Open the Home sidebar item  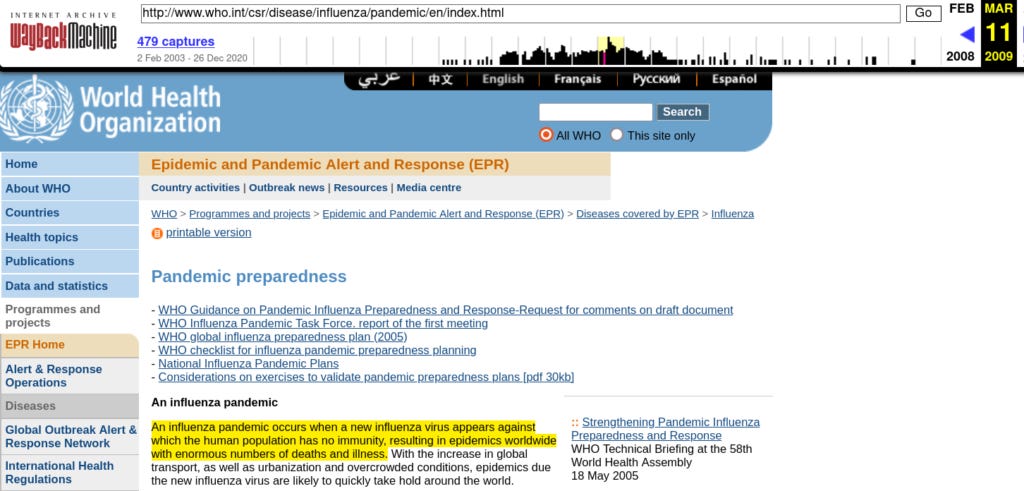[69, 165]
